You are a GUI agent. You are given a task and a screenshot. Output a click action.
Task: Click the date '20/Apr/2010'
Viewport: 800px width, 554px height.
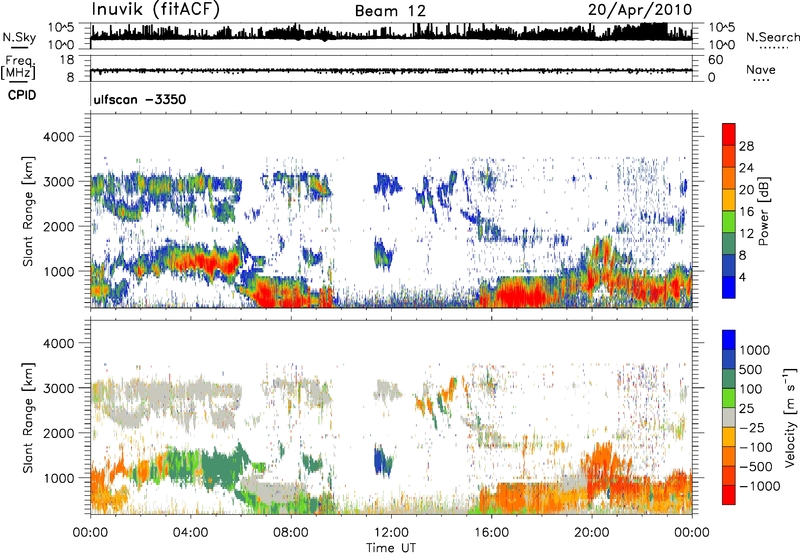tap(640, 10)
